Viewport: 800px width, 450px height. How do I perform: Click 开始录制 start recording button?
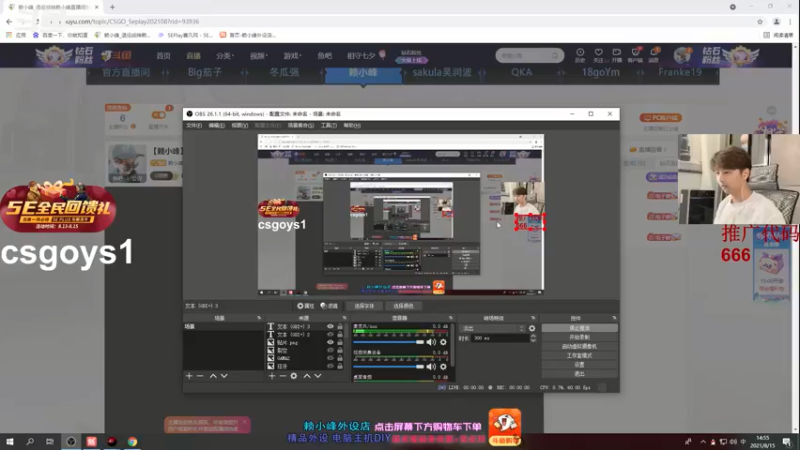[580, 337]
